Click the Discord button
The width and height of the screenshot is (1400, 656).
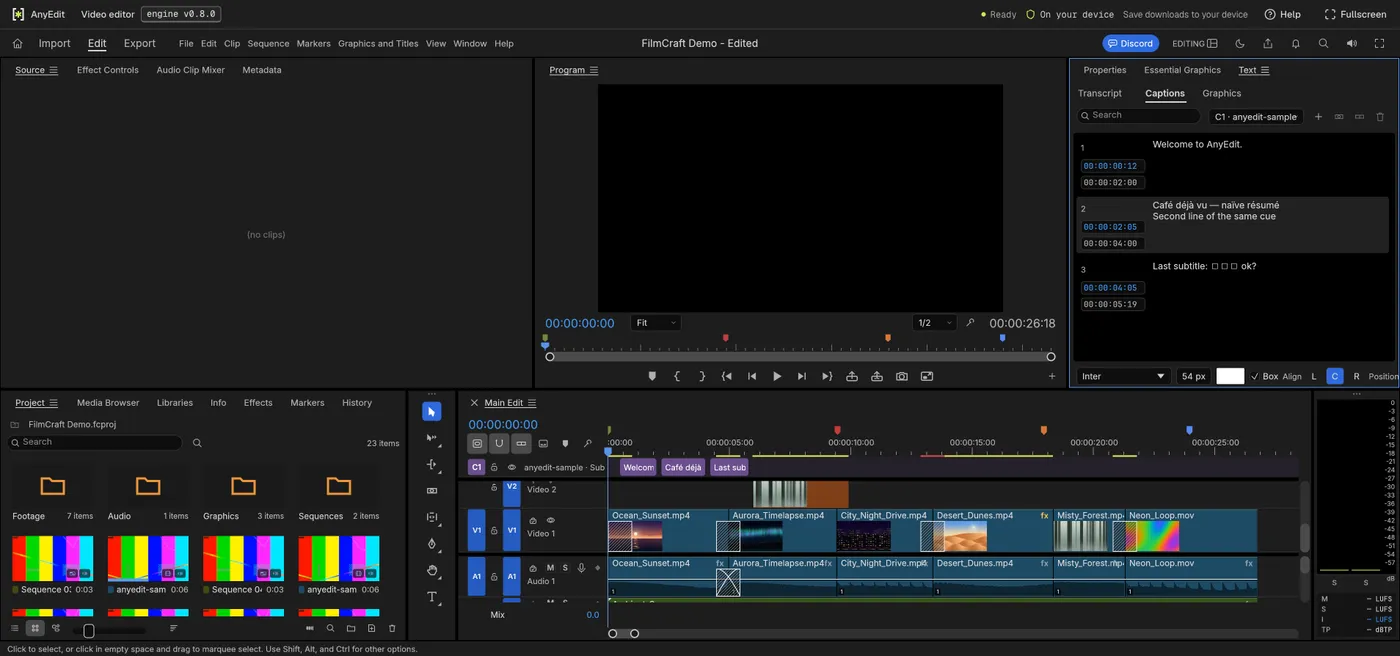coord(1130,43)
